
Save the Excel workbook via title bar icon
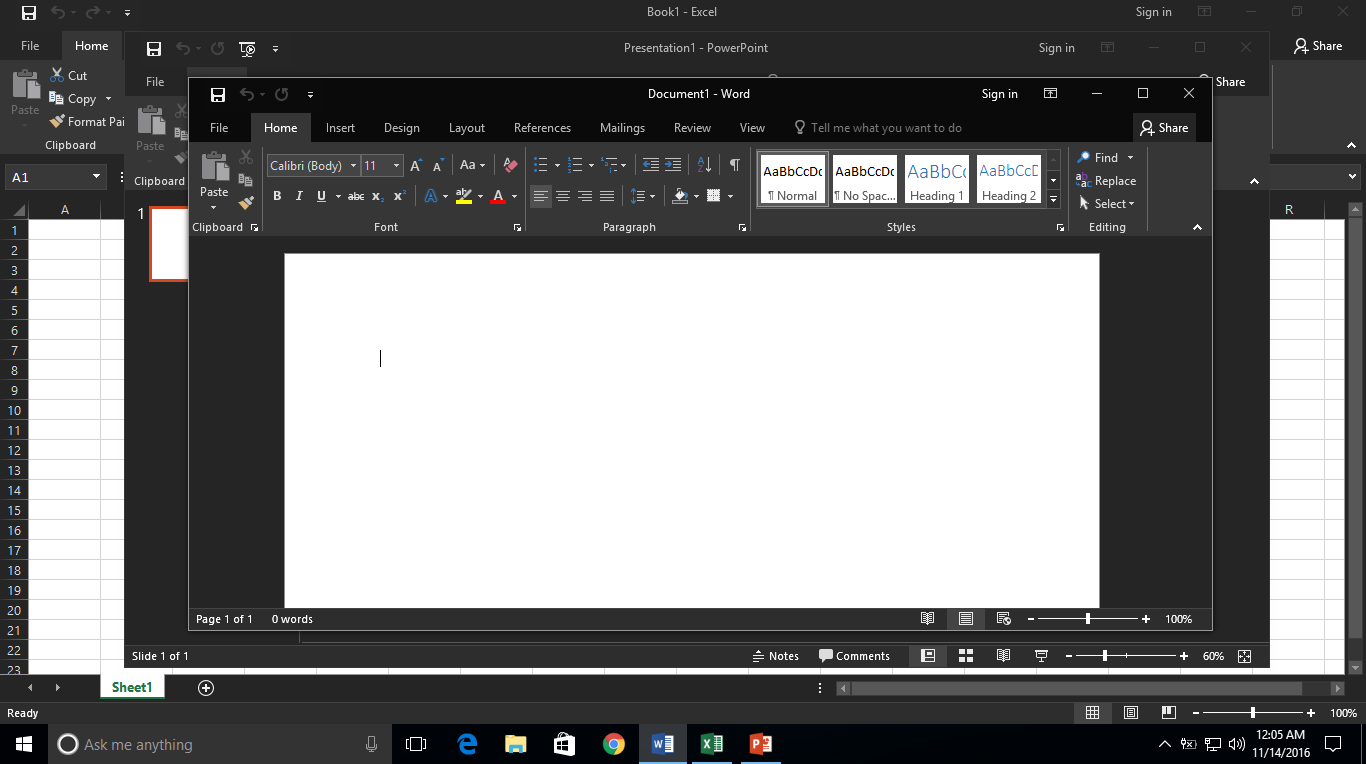(29, 13)
